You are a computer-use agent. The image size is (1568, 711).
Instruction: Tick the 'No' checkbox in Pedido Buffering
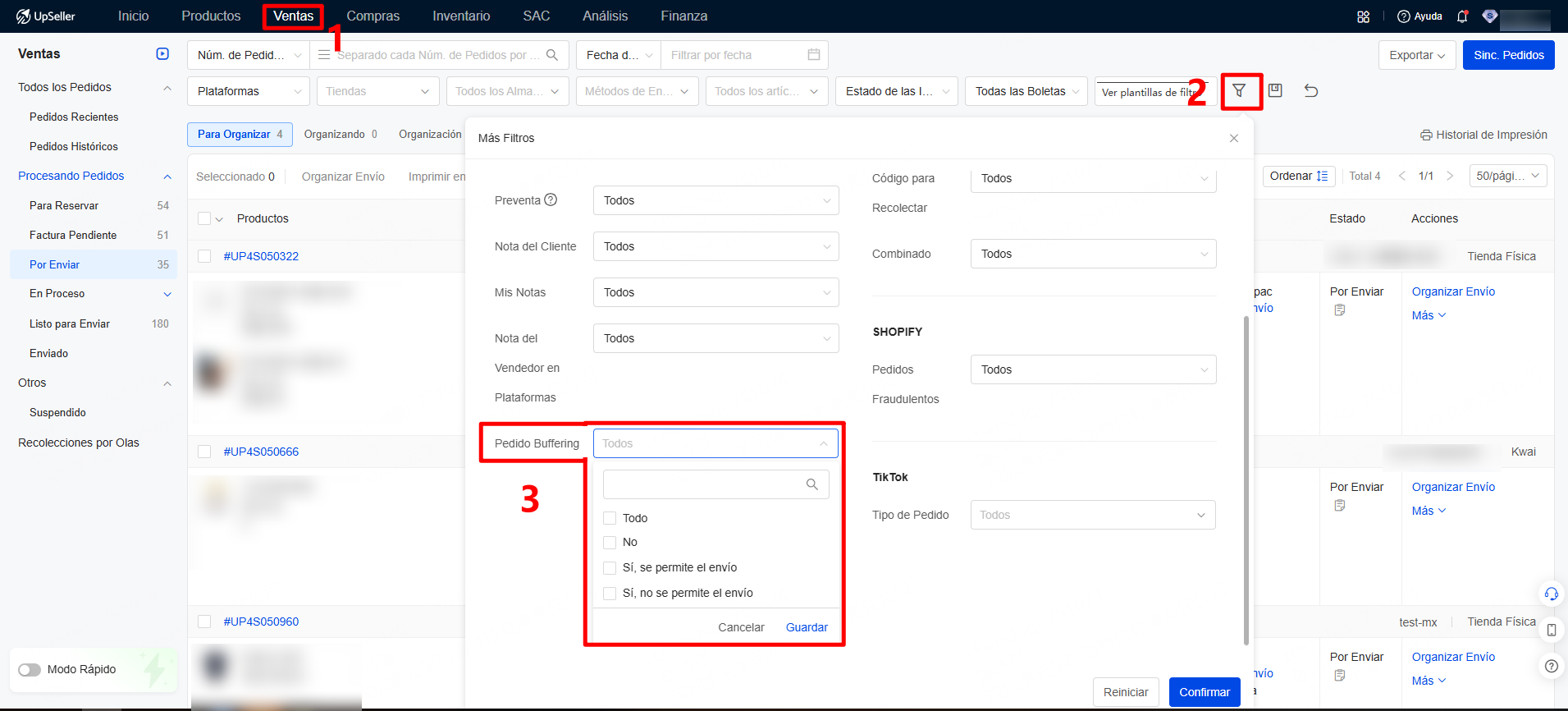coord(610,542)
